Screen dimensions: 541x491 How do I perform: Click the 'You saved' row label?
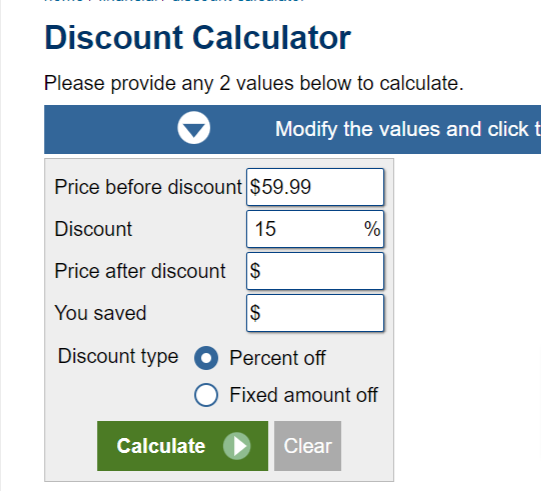click(100, 313)
